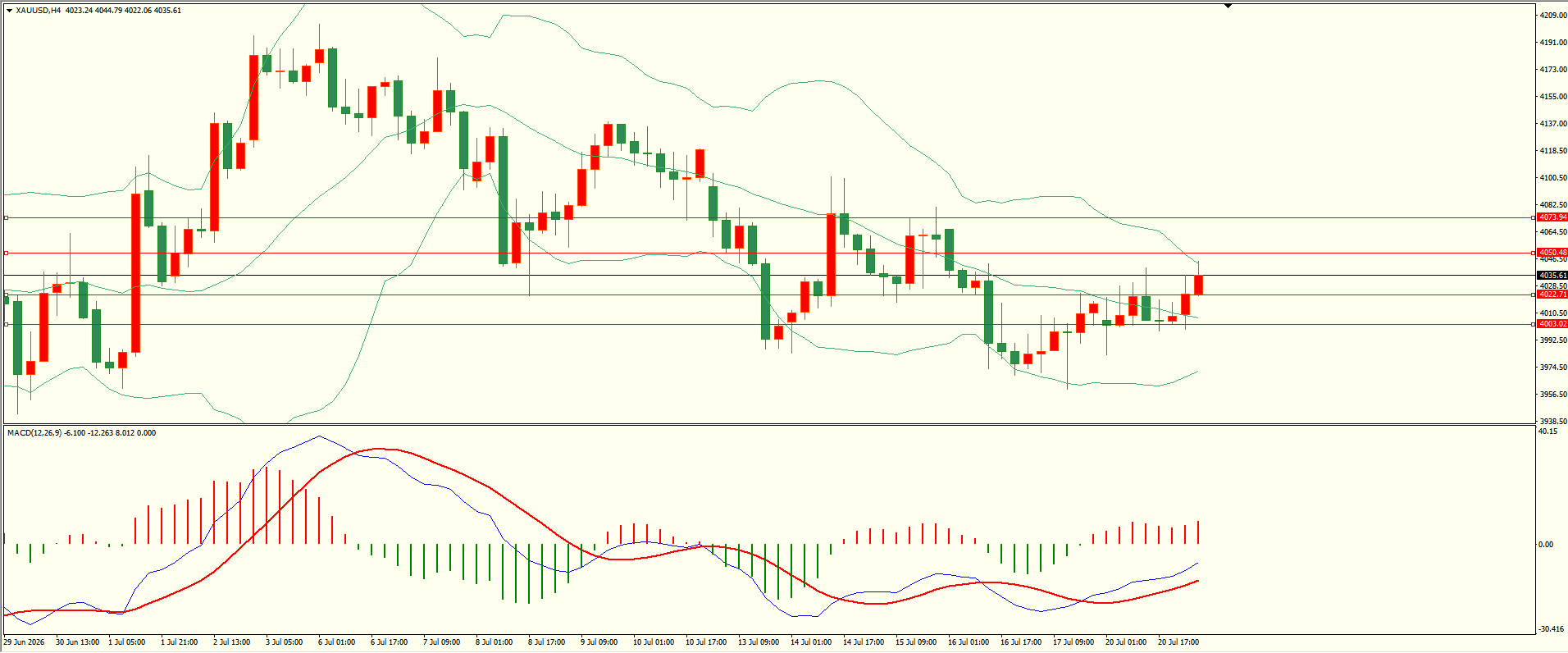1568x653 pixels.
Task: Click the 13 Jul 09:00 time label
Action: point(759,642)
